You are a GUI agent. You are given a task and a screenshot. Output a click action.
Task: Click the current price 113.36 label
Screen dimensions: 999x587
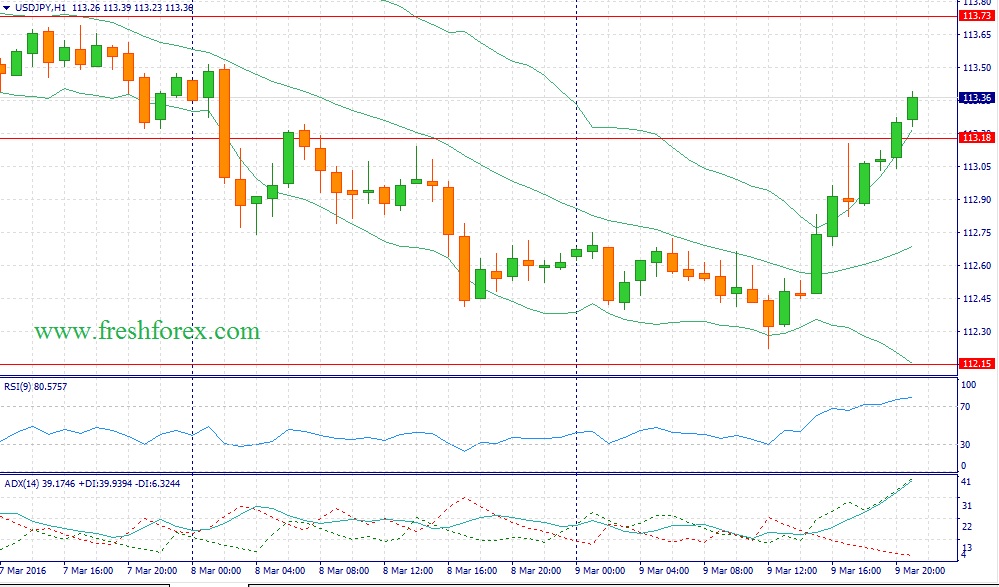[975, 98]
